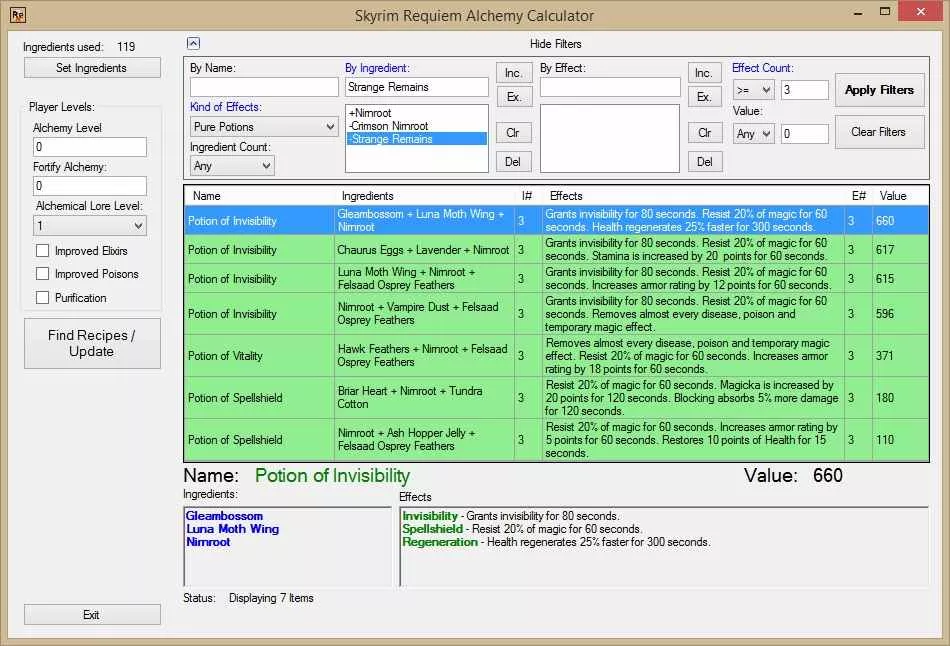Select the Nirnroot + Vampire Dust recipe row
The image size is (950, 646).
pos(556,313)
